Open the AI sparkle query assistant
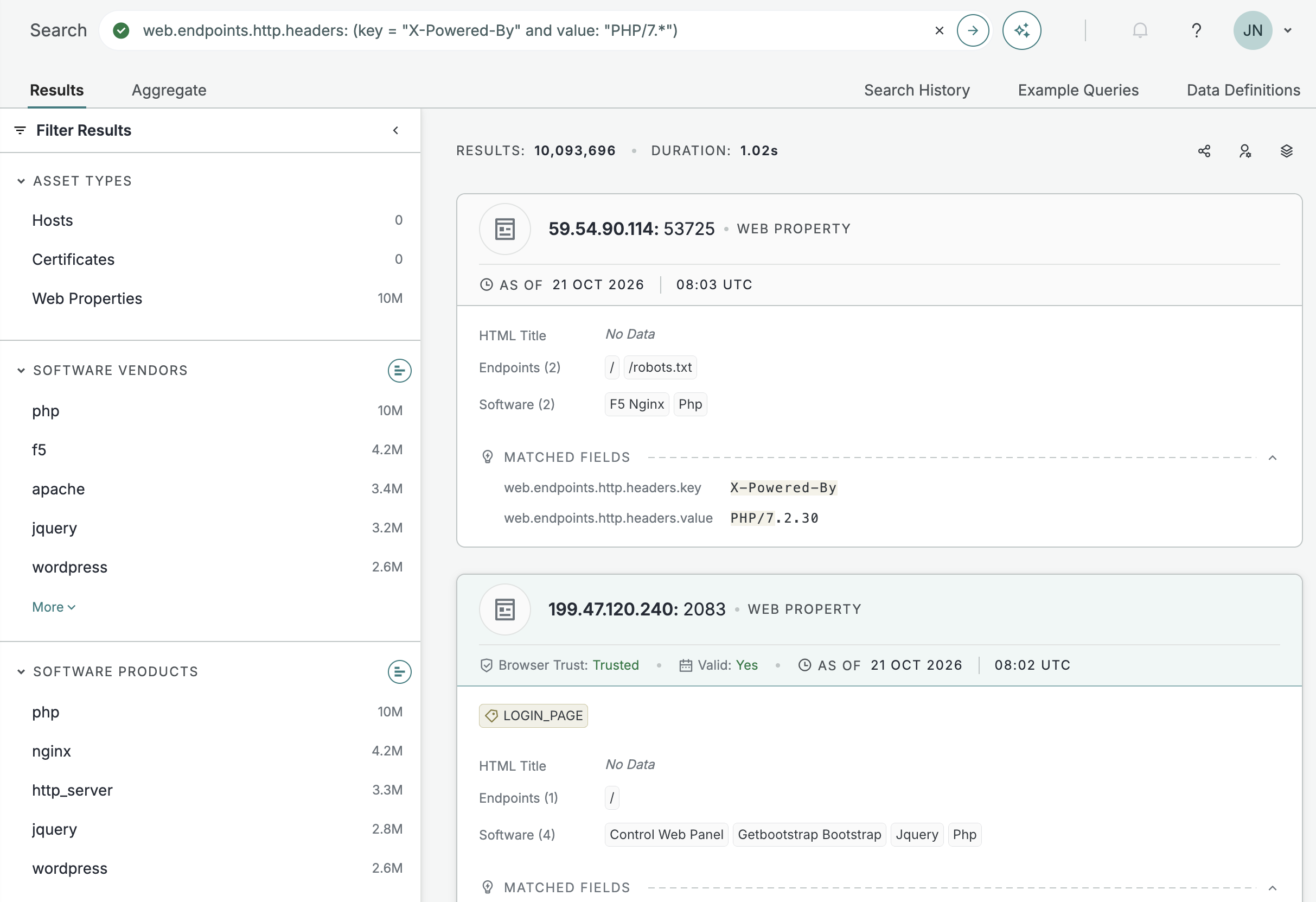1316x902 pixels. click(x=1021, y=30)
